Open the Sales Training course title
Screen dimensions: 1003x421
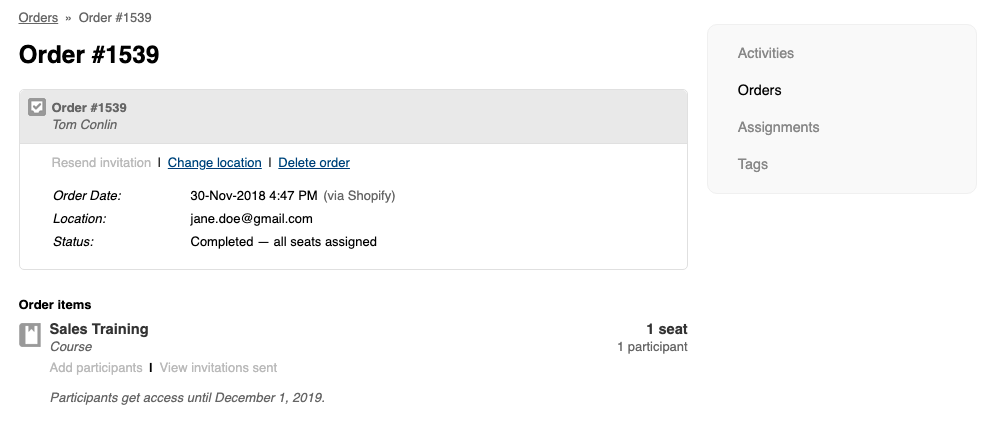[99, 329]
